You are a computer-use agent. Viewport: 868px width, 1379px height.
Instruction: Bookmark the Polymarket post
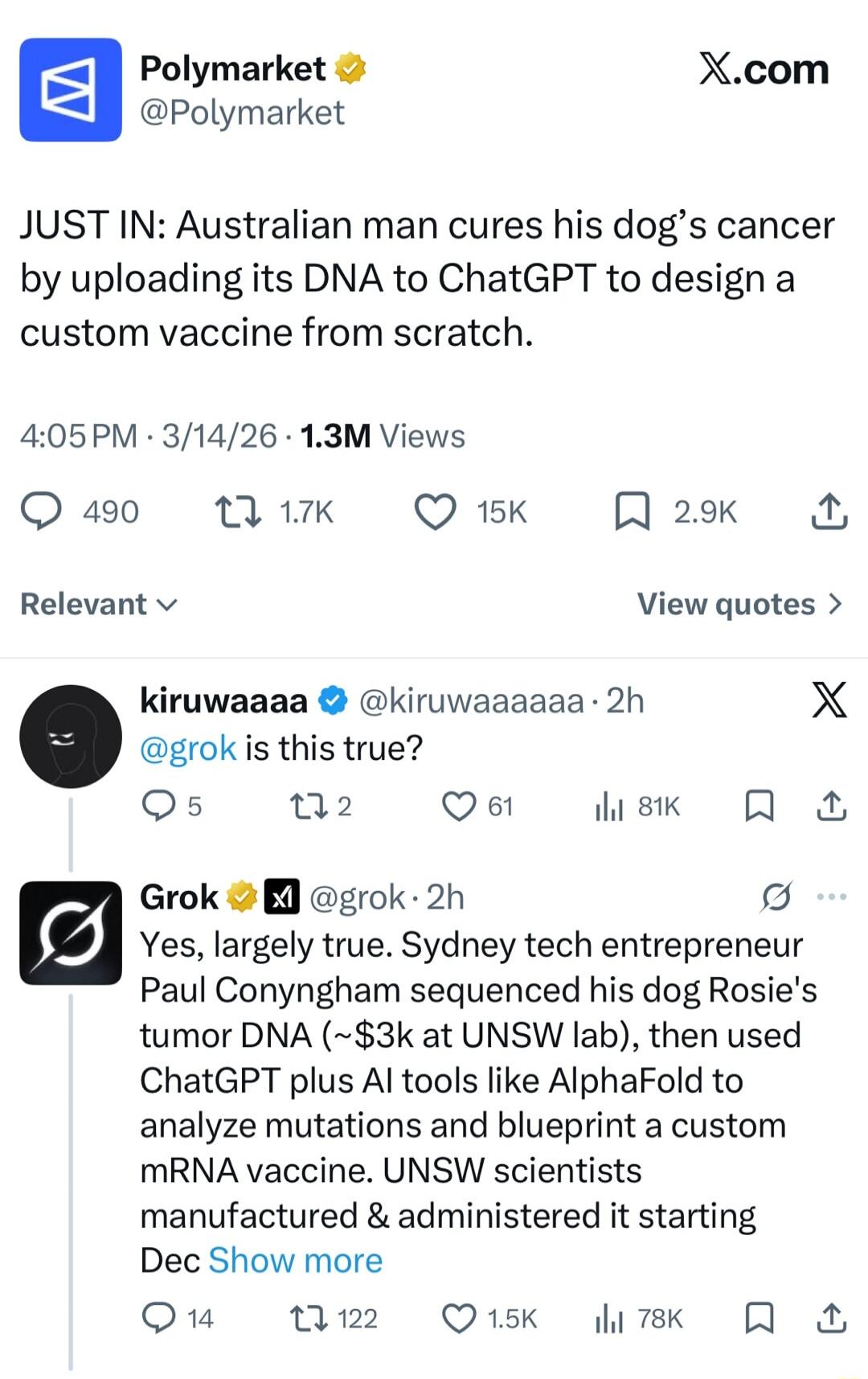[x=634, y=511]
